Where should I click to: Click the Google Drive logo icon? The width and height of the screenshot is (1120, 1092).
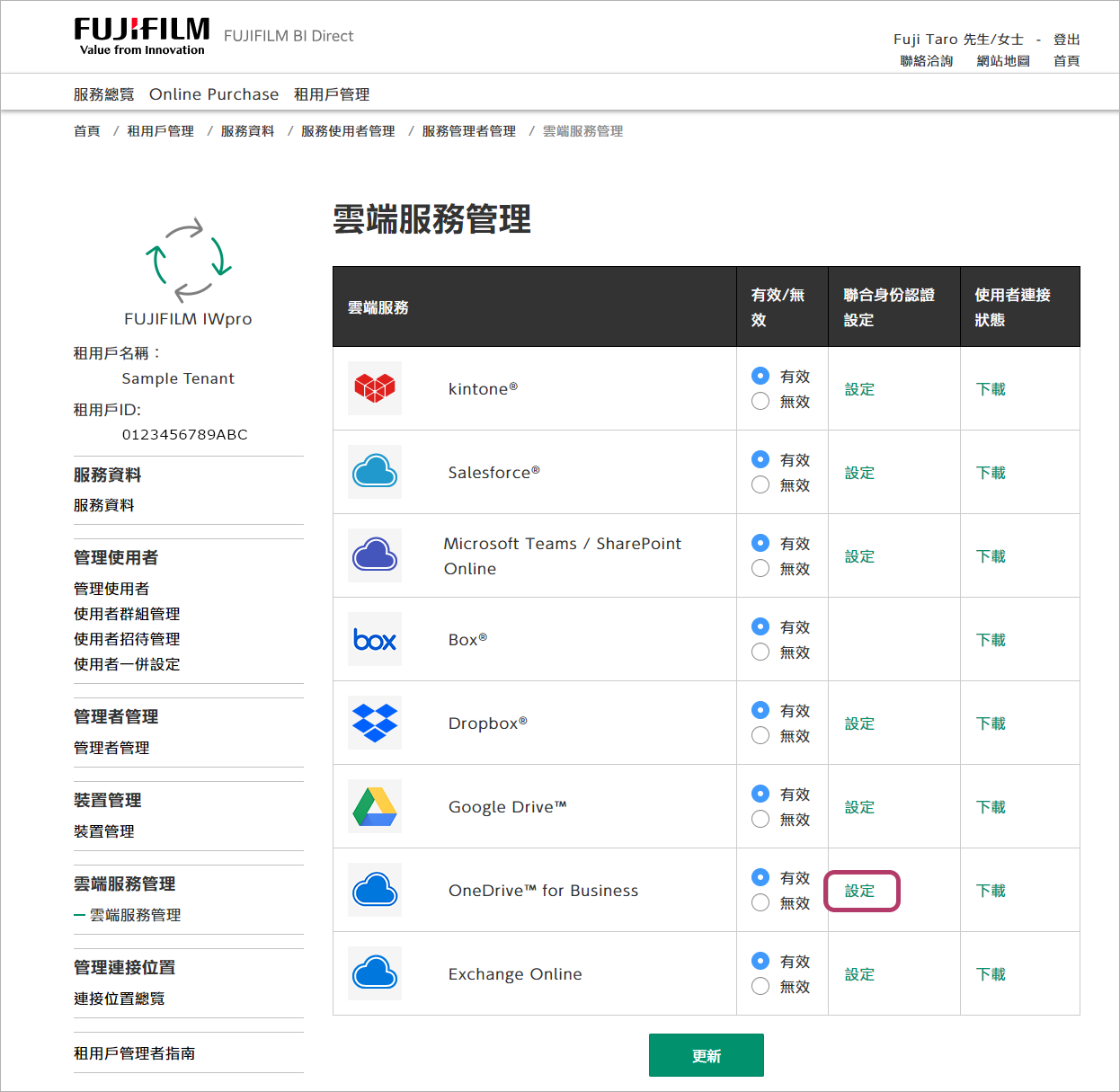coord(375,806)
